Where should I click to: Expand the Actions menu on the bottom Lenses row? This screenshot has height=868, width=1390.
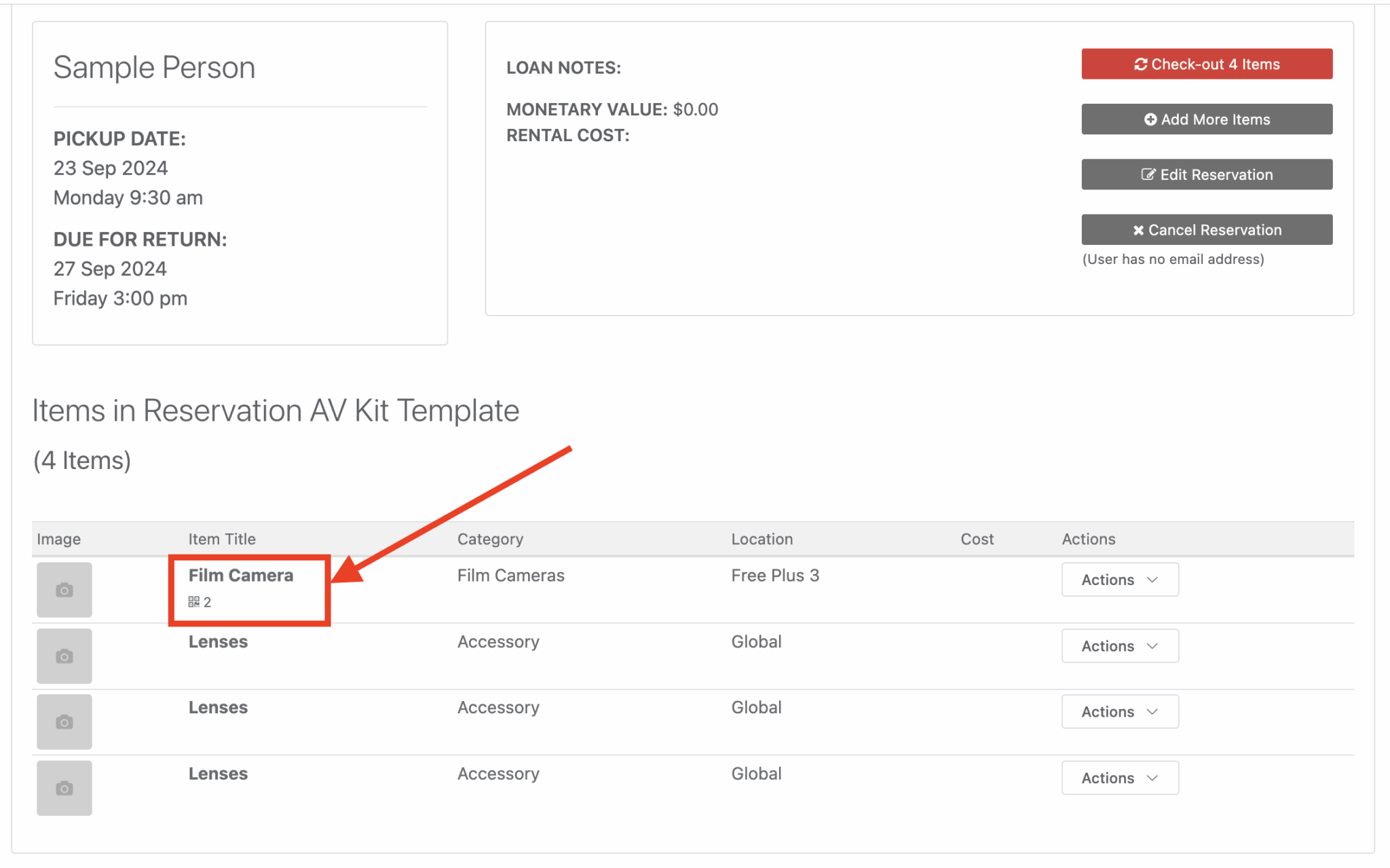(1119, 778)
